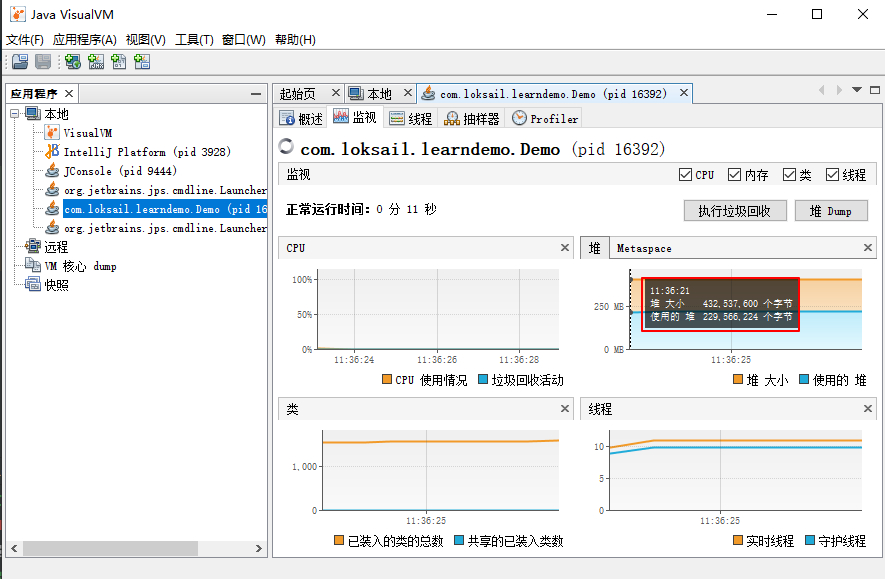885x579 pixels.
Task: Click the 执行垃圾回收 button
Action: (x=735, y=211)
